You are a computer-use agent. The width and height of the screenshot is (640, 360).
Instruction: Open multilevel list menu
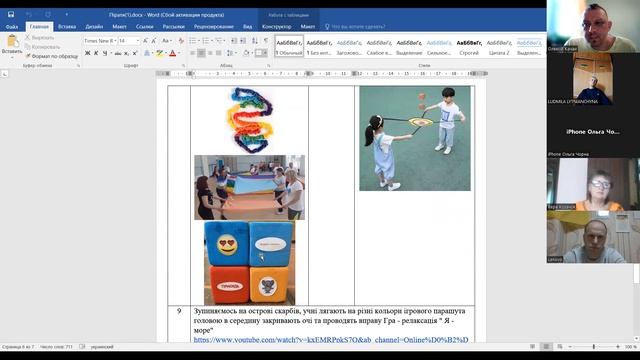(x=220, y=41)
